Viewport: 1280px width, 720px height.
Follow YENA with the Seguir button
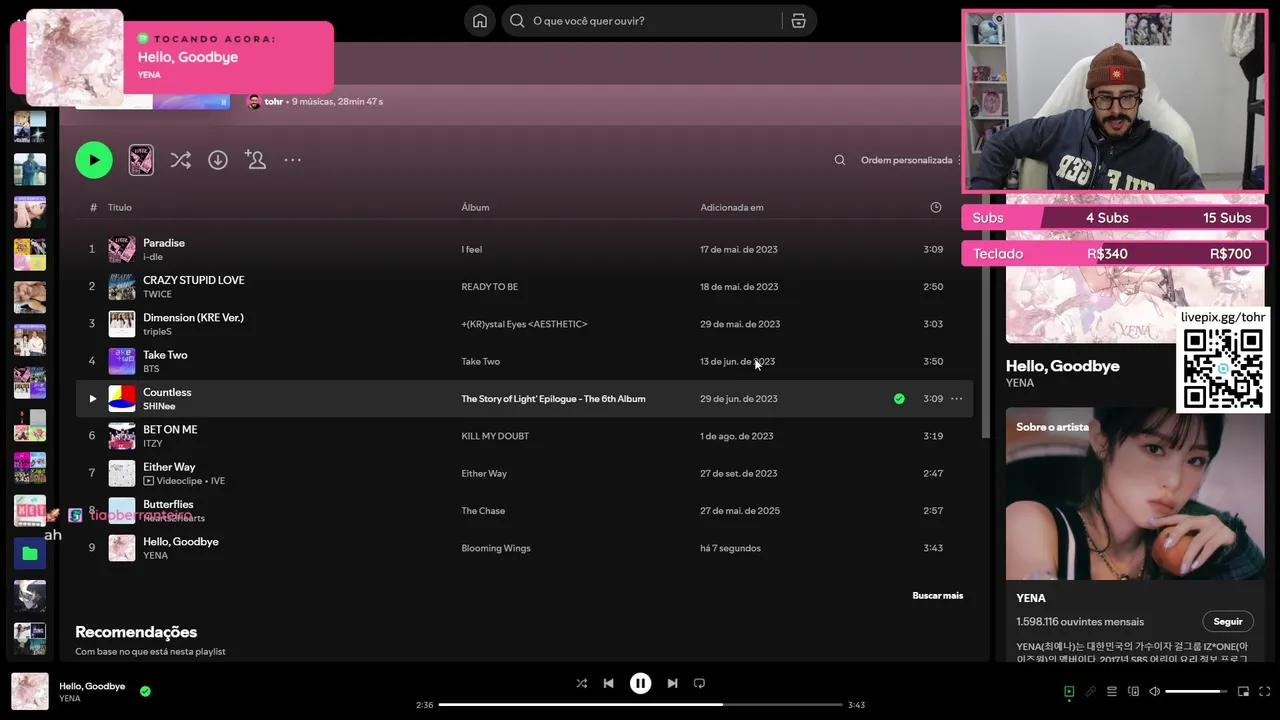coord(1227,621)
